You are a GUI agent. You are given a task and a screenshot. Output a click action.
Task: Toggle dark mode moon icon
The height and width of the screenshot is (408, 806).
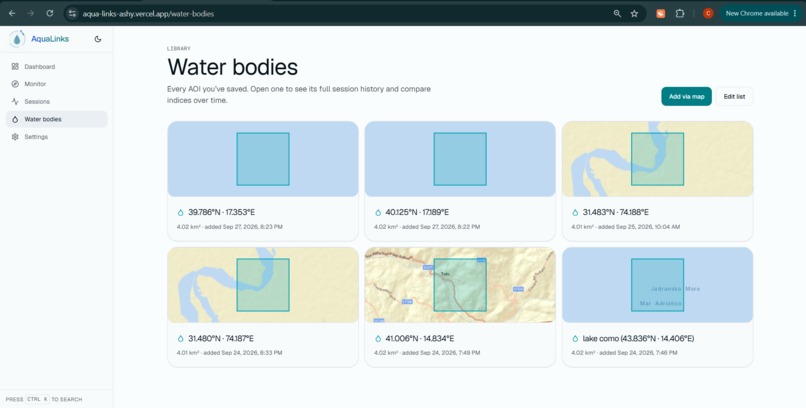(x=98, y=39)
